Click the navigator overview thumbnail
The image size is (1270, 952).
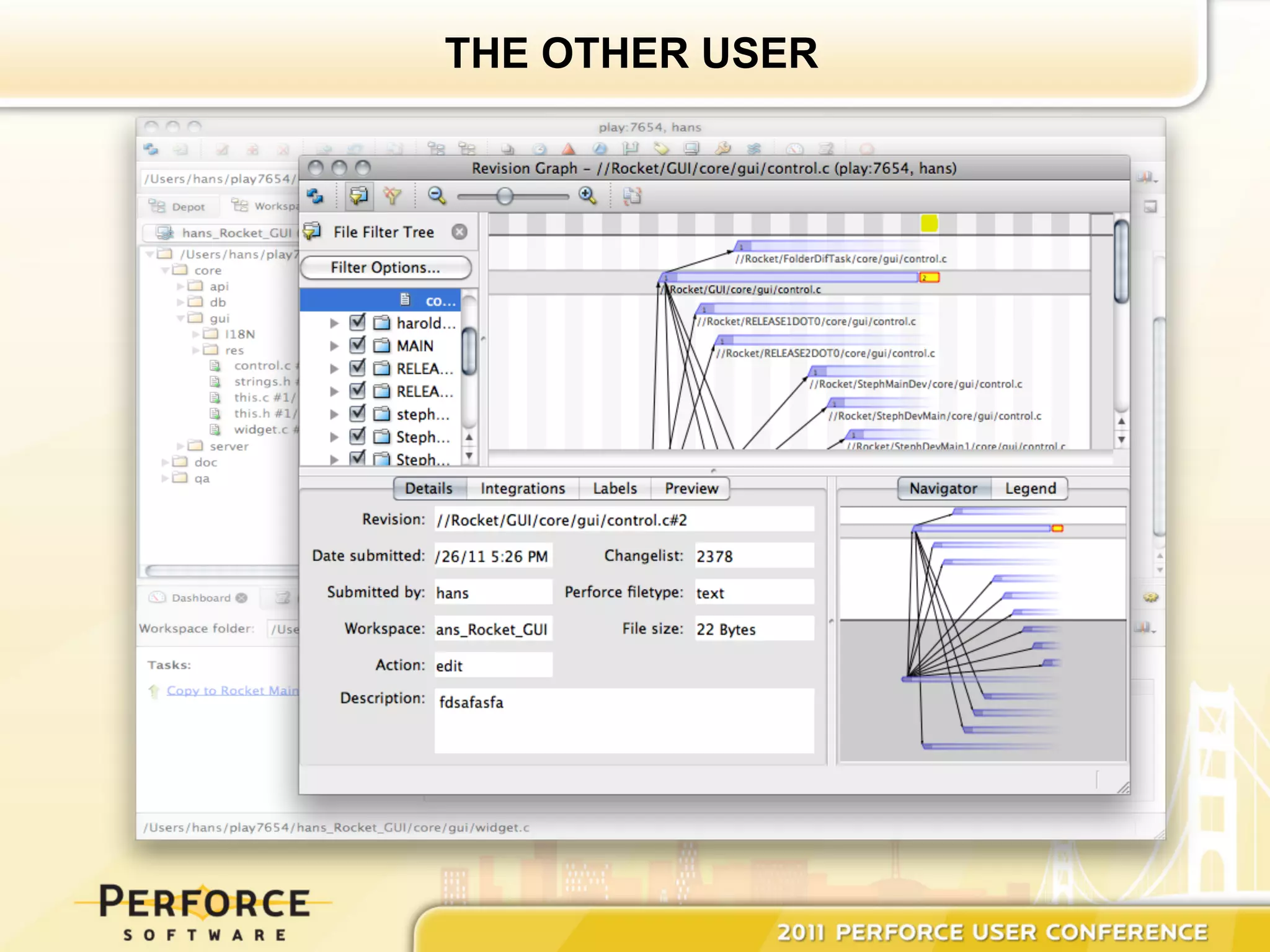pos(982,633)
